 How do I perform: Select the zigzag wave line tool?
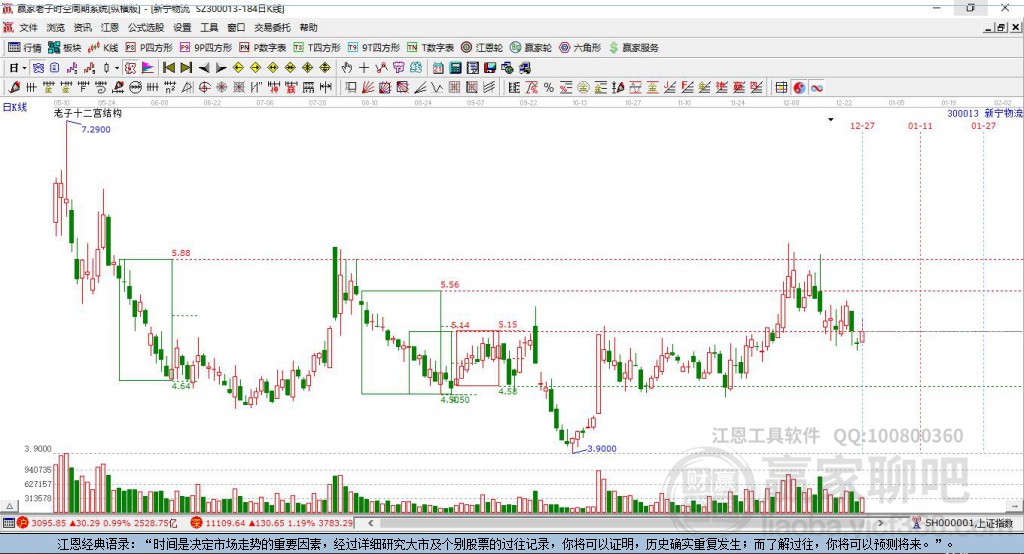437,88
